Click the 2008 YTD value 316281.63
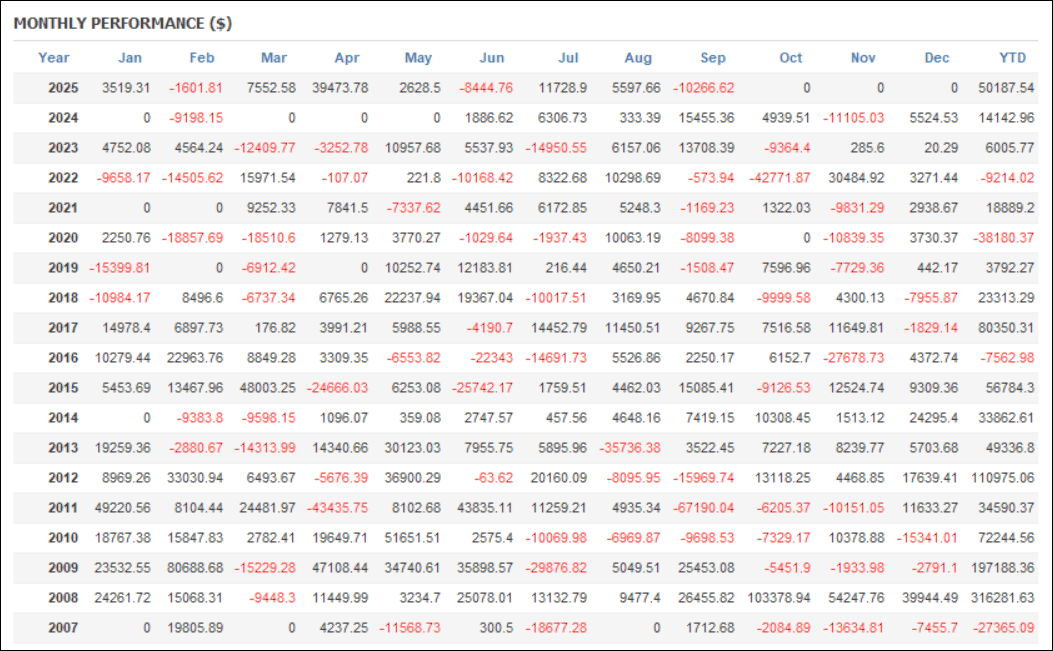 click(x=1003, y=600)
